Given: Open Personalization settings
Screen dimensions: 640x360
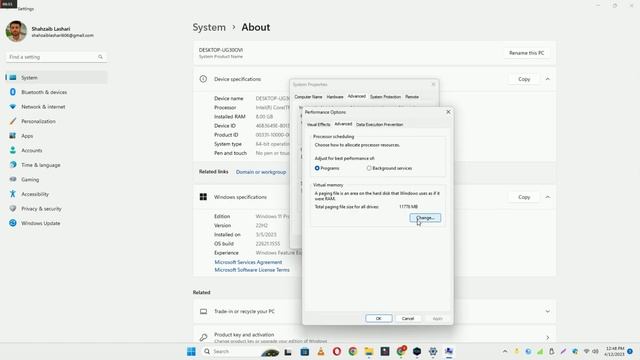Looking at the screenshot, I should pos(56,121).
